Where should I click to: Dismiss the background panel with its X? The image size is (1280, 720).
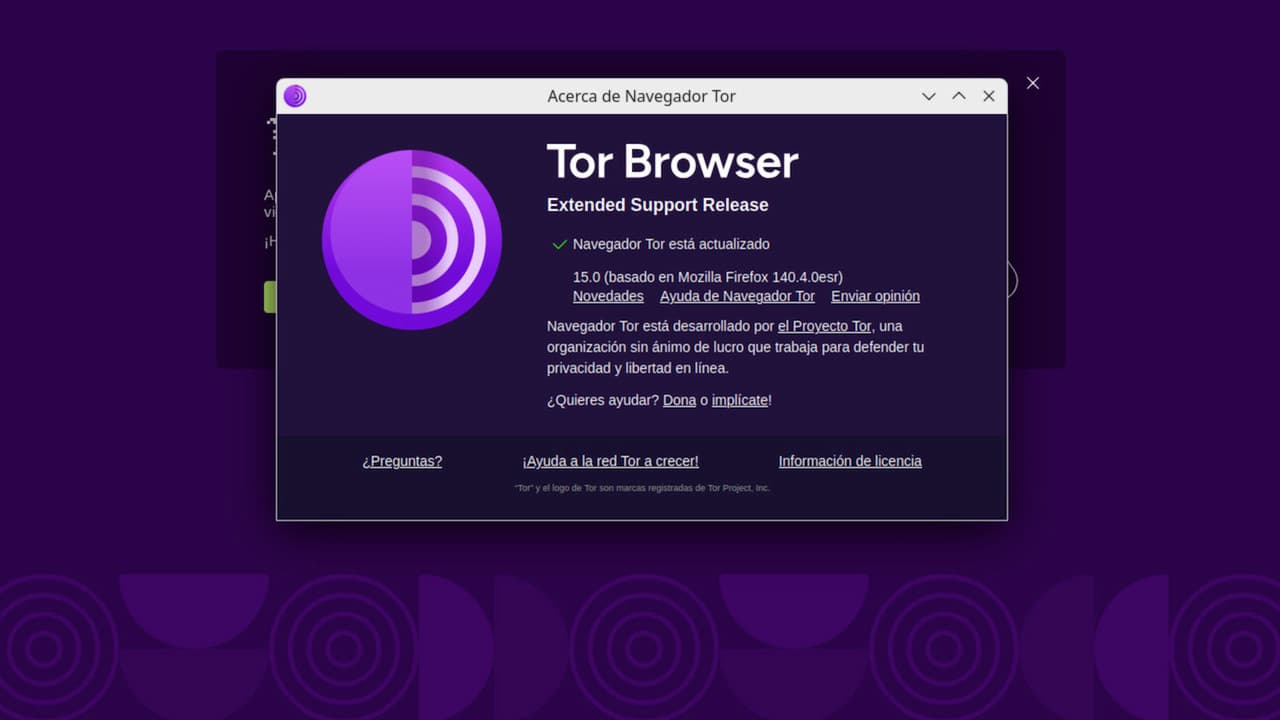[x=1033, y=83]
